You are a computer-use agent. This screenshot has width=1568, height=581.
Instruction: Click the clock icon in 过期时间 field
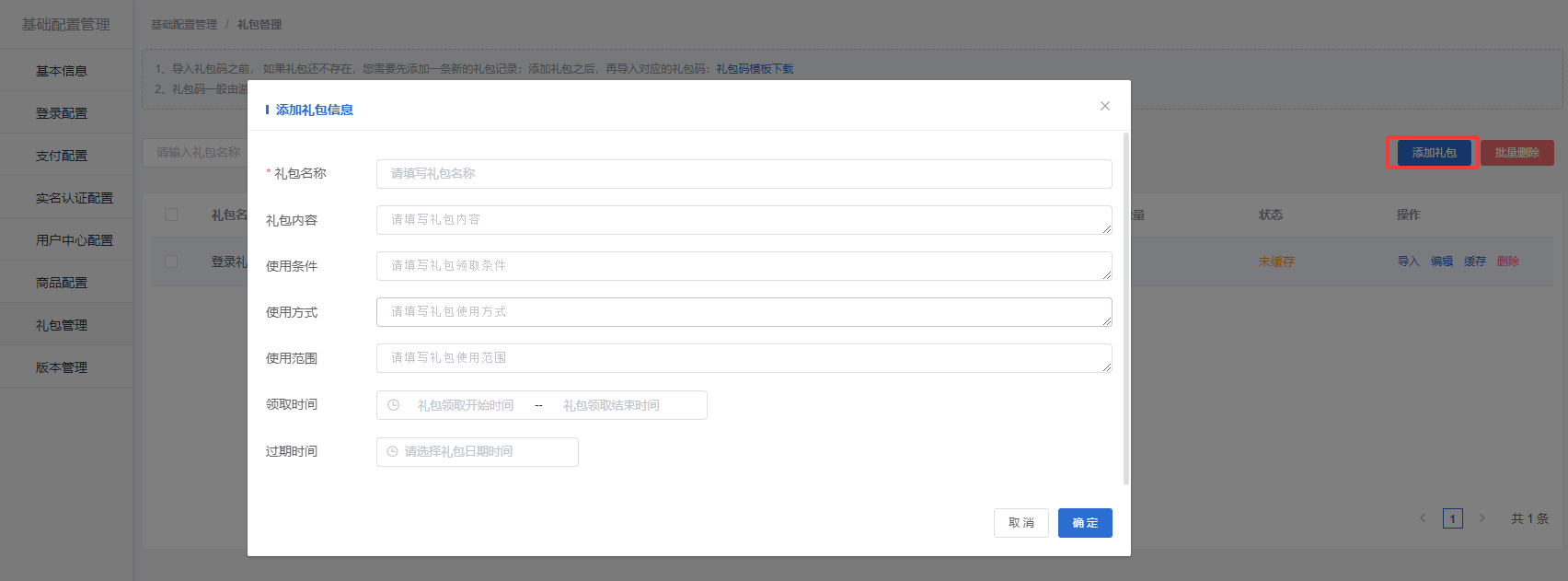tap(393, 451)
